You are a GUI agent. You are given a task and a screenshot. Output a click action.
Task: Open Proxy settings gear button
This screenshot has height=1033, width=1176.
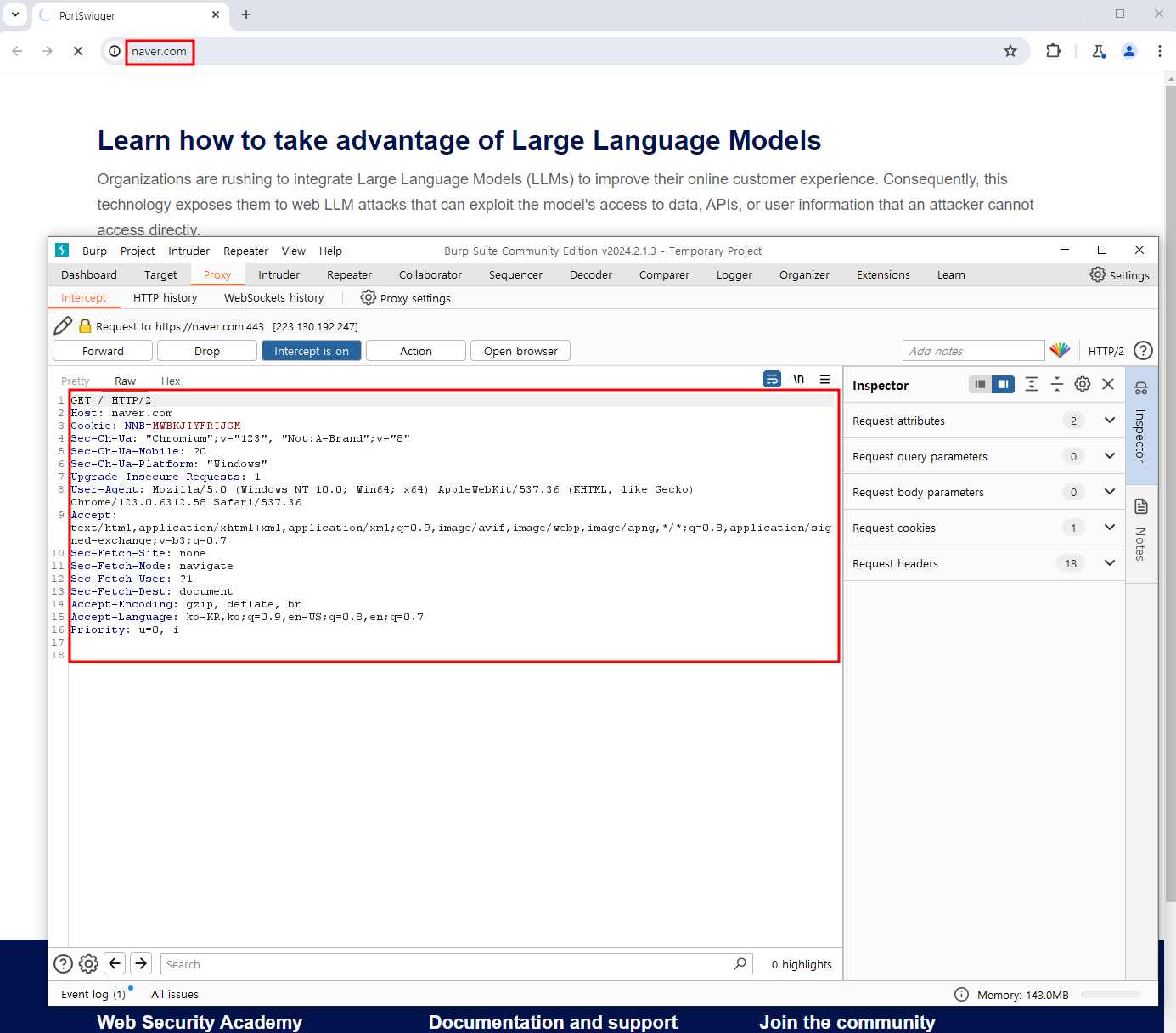406,297
